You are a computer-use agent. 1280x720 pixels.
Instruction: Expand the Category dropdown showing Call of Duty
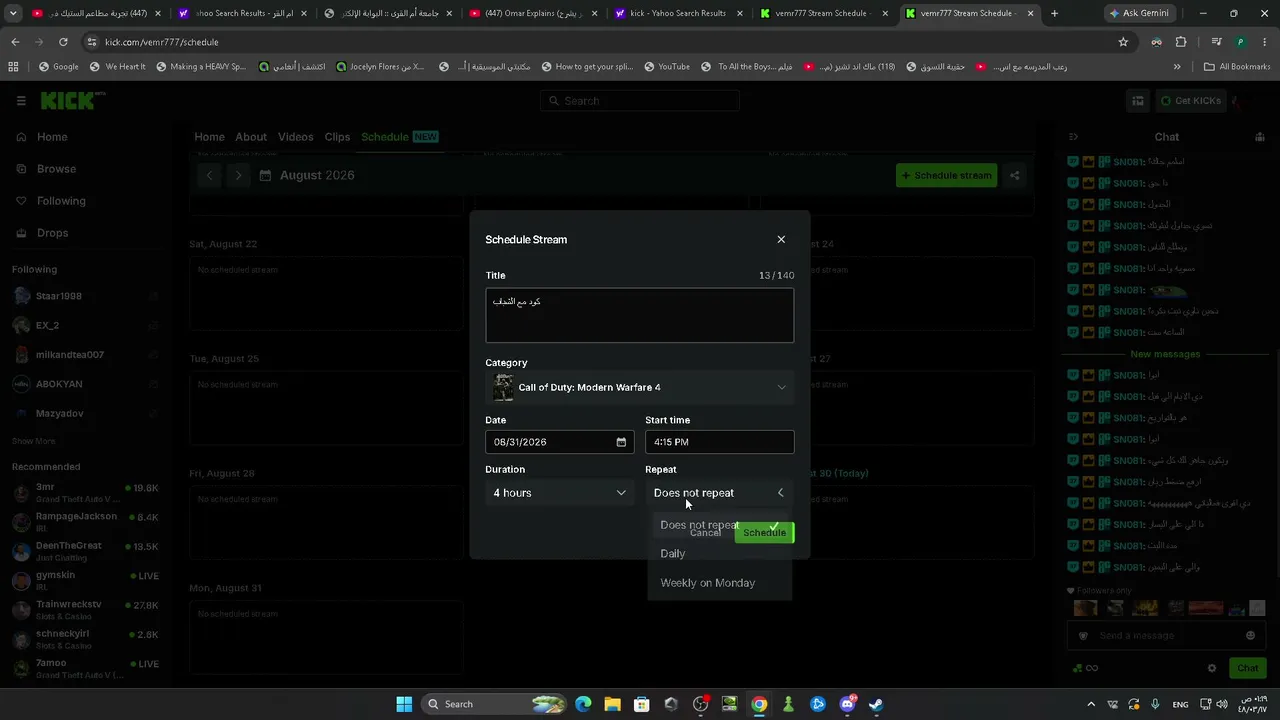pyautogui.click(x=639, y=388)
